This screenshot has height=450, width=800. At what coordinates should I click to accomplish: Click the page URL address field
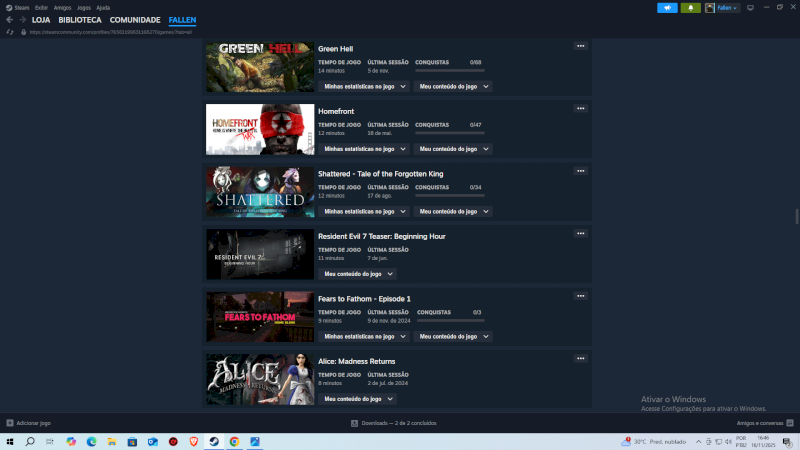[x=111, y=32]
